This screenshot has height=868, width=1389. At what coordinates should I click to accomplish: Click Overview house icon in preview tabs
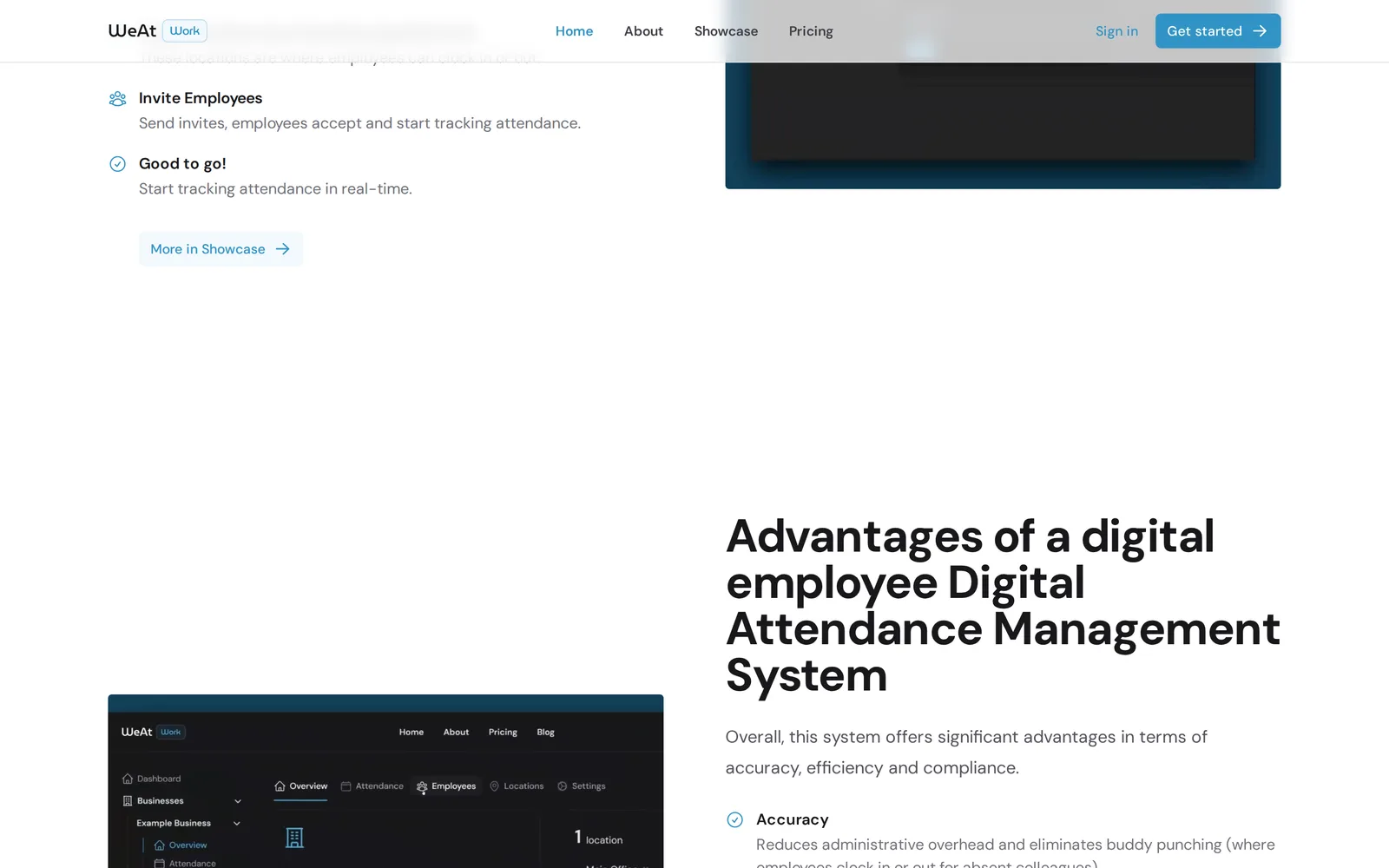point(280,786)
